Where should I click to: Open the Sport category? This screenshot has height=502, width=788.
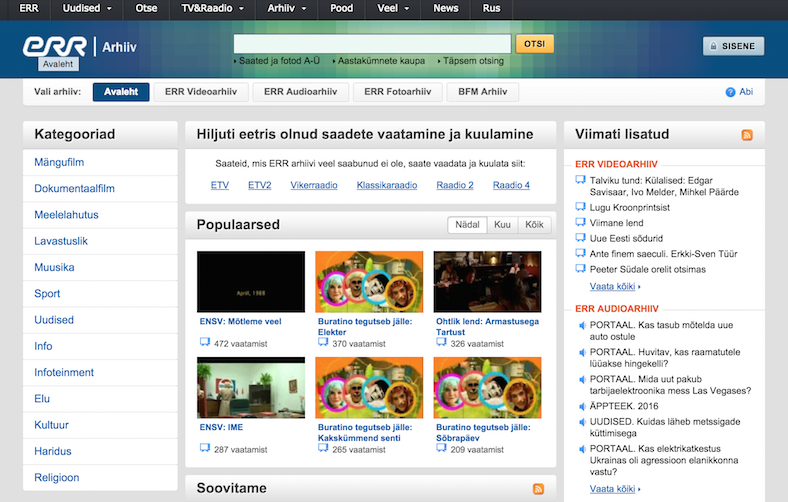click(47, 293)
